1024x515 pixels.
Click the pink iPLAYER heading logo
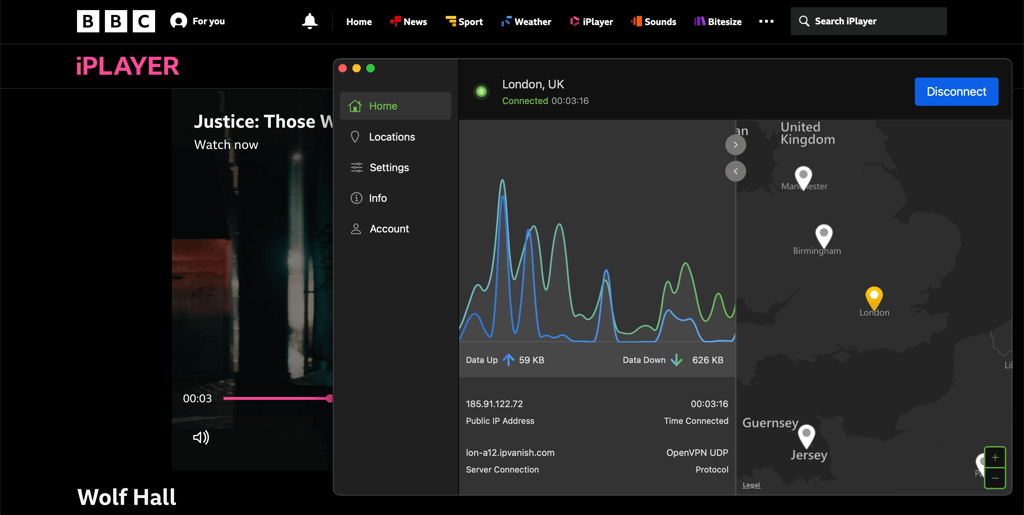(x=127, y=66)
